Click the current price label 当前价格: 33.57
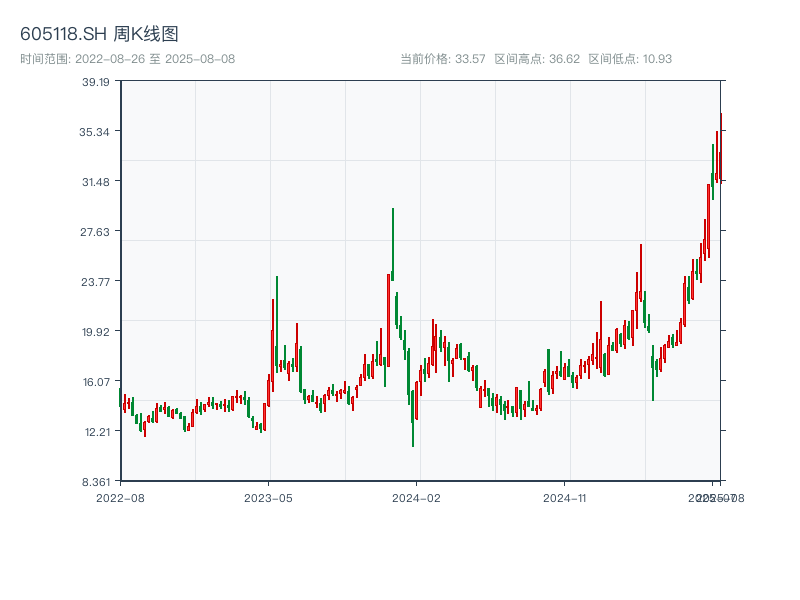Viewport: 800px width, 600px height. [442, 59]
